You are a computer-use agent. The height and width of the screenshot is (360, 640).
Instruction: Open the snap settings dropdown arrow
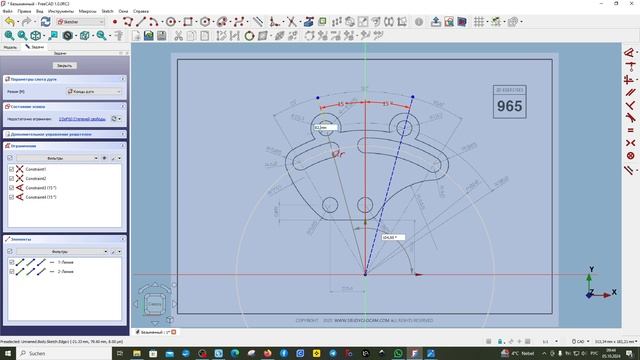point(504,22)
